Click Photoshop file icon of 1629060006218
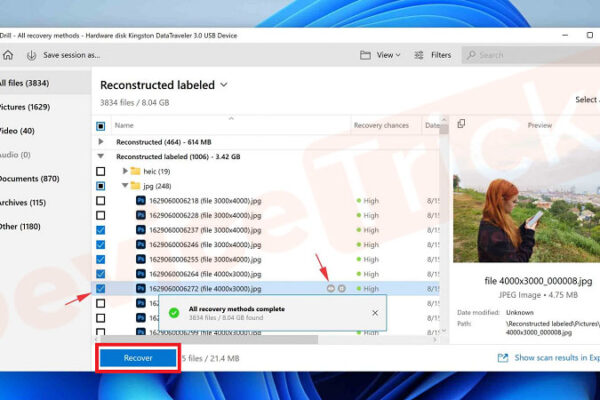600x400 pixels. (x=141, y=200)
